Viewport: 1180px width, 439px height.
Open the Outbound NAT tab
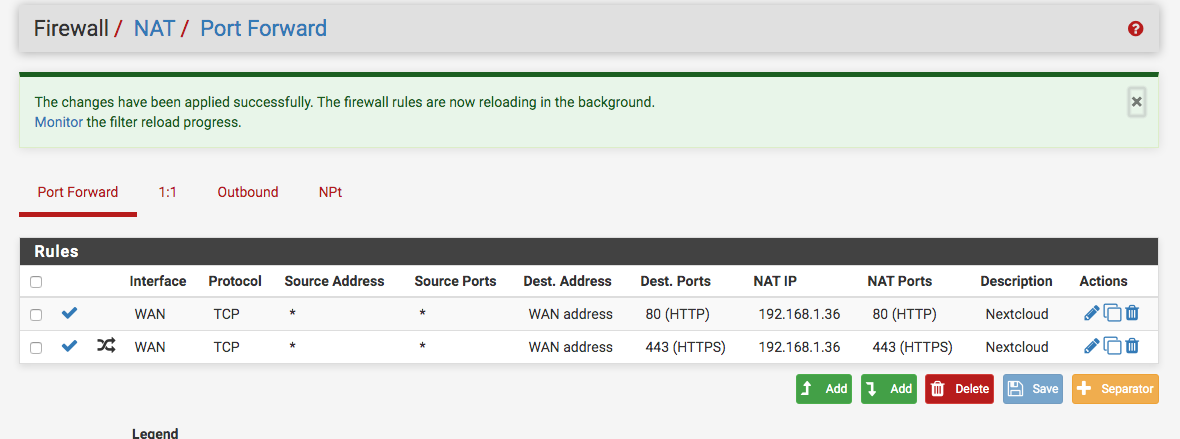point(248,192)
